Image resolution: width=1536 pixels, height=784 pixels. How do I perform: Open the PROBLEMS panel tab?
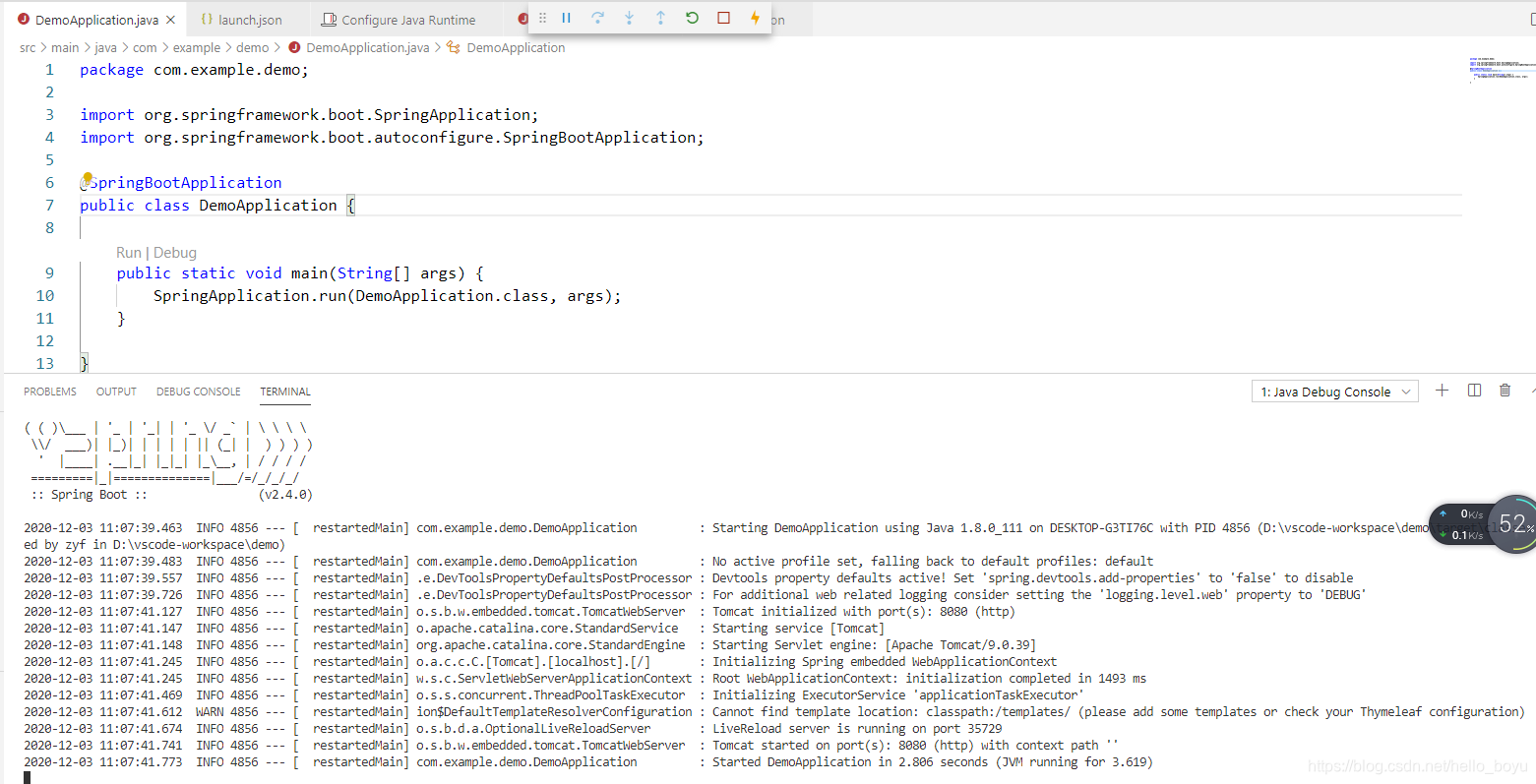(x=50, y=392)
